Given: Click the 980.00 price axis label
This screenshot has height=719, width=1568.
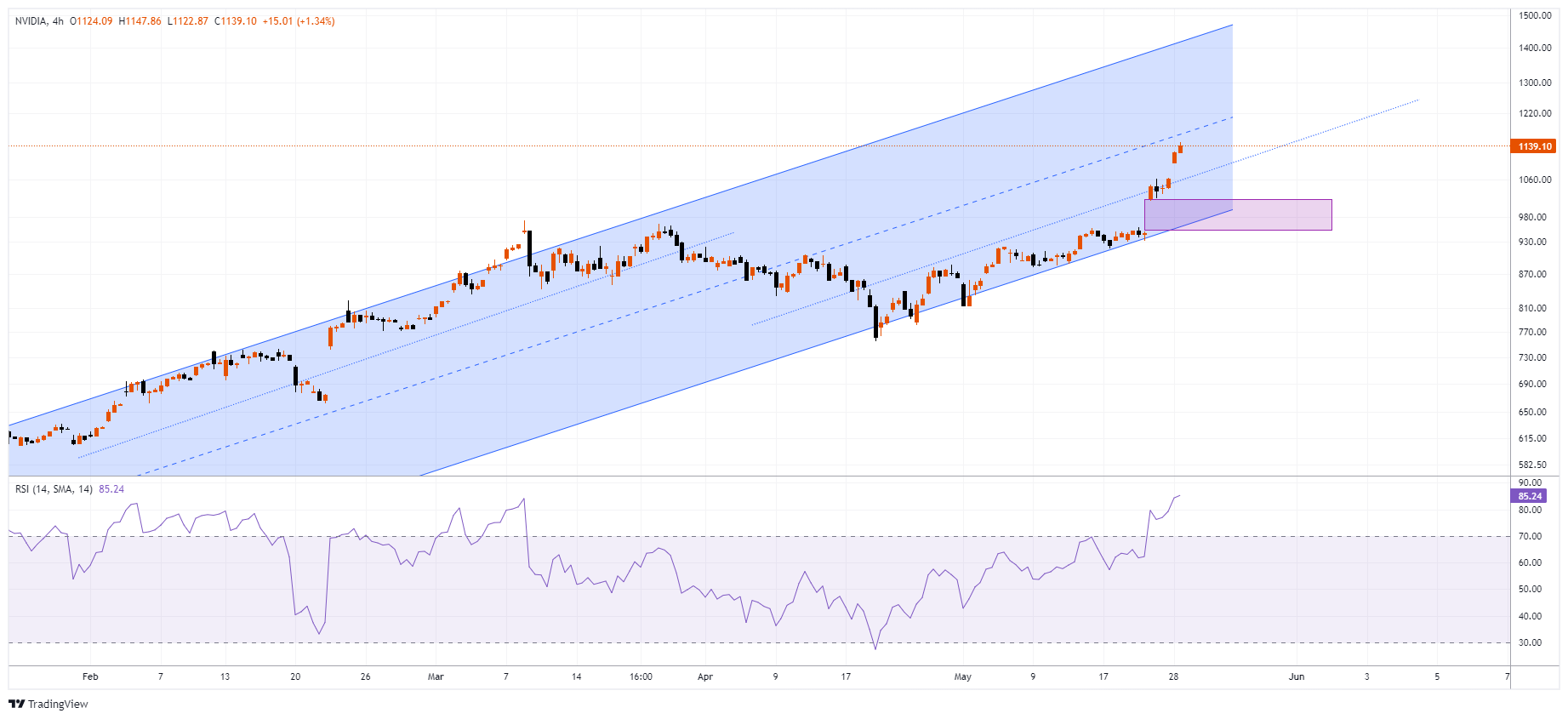Looking at the screenshot, I should coord(1532,217).
